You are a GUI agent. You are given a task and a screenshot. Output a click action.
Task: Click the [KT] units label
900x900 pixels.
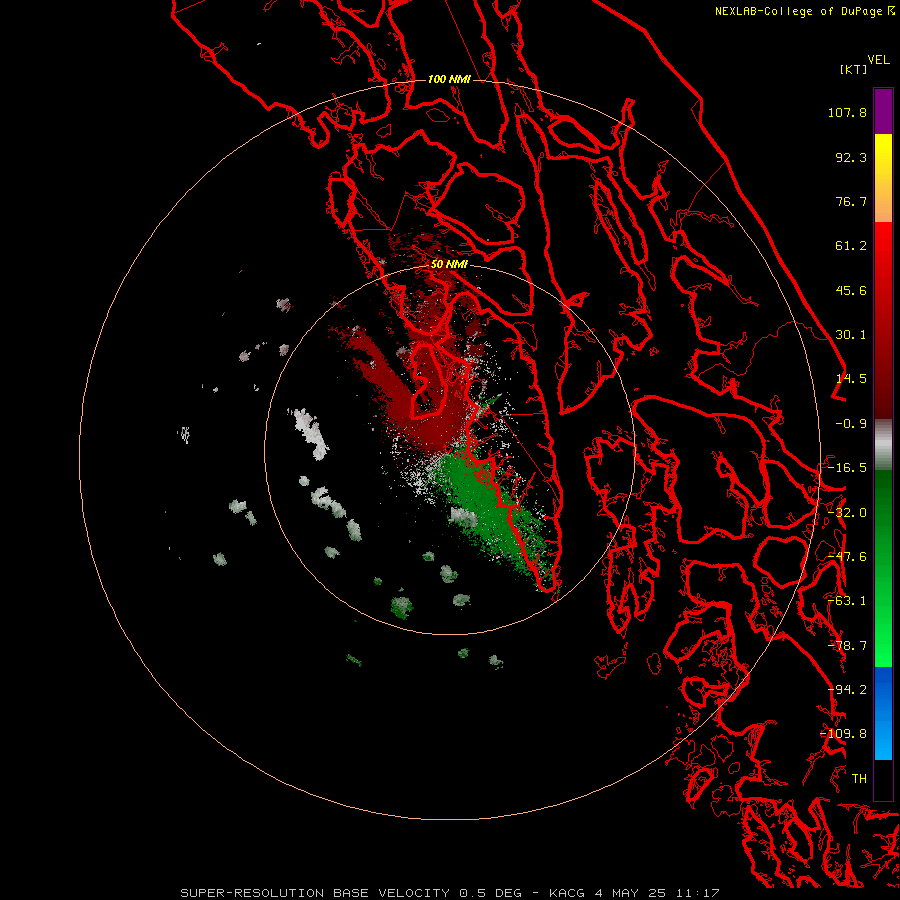[x=854, y=69]
